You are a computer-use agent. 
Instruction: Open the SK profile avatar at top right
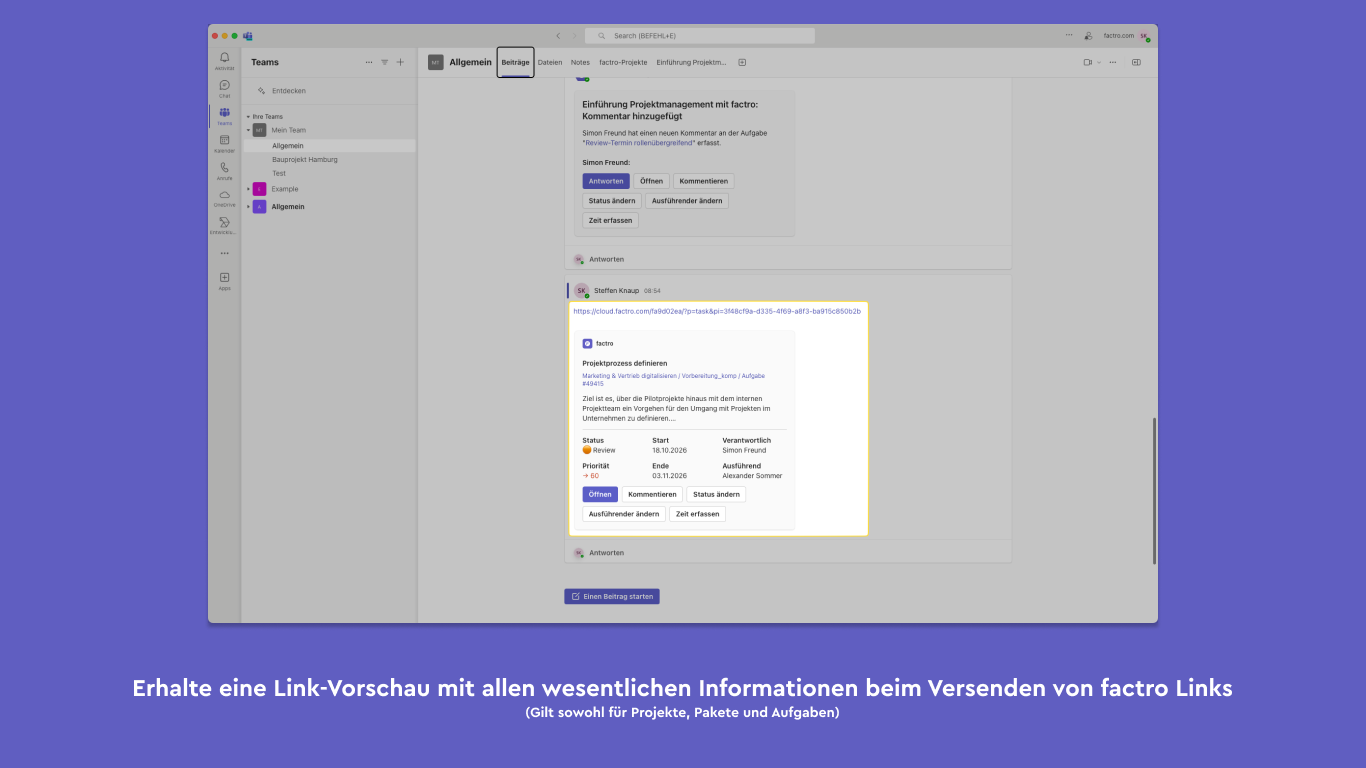pyautogui.click(x=1144, y=36)
